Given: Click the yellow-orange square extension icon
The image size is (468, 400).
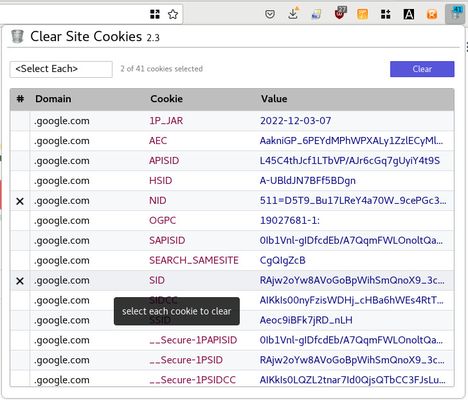Looking at the screenshot, I should pyautogui.click(x=363, y=14).
